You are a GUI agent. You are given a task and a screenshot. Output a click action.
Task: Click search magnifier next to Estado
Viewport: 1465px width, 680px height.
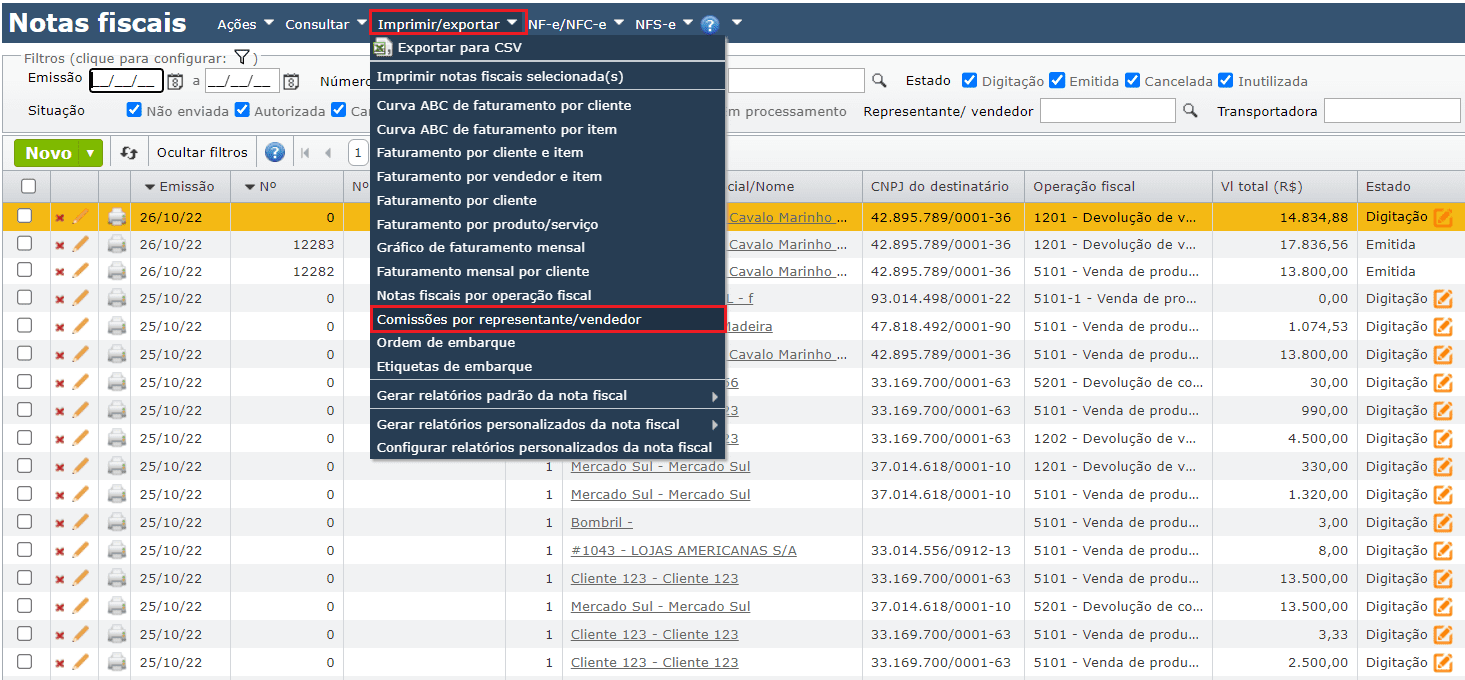[x=879, y=81]
